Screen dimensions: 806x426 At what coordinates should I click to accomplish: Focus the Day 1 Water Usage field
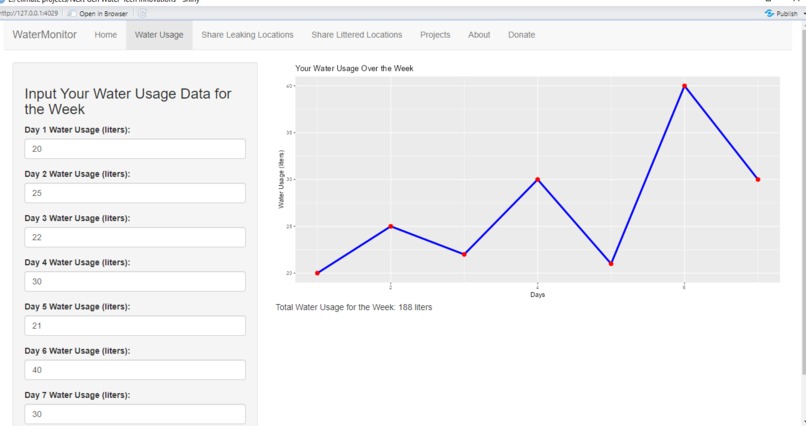(x=135, y=149)
